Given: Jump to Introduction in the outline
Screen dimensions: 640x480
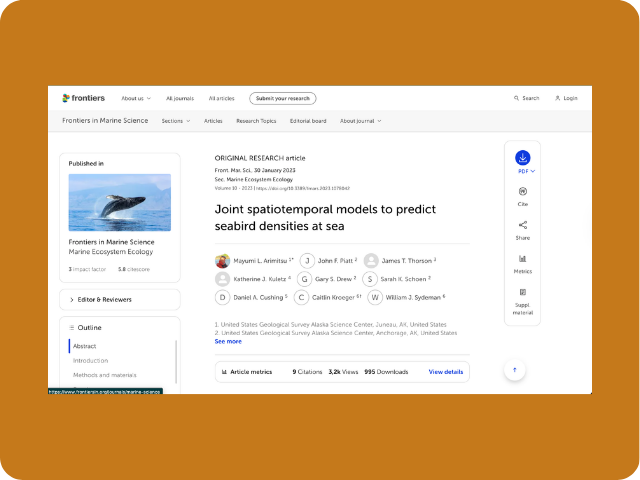Looking at the screenshot, I should point(90,361).
